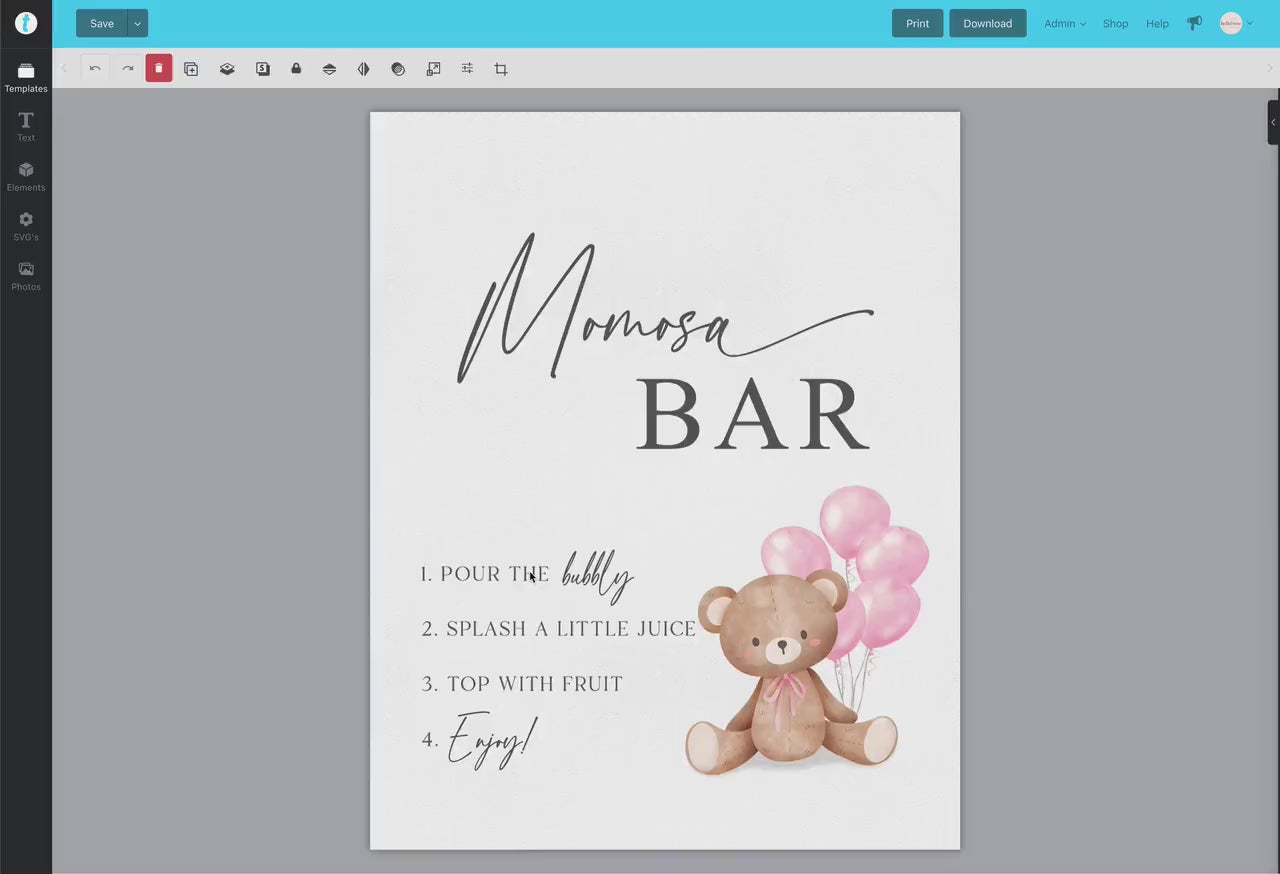
Task: Expand the Save options dropdown arrow
Action: pyautogui.click(x=138, y=23)
